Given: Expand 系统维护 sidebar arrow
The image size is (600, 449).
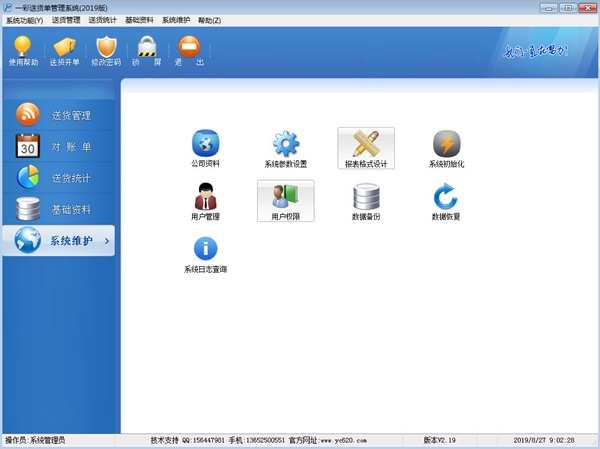Looking at the screenshot, I should click(x=107, y=241).
